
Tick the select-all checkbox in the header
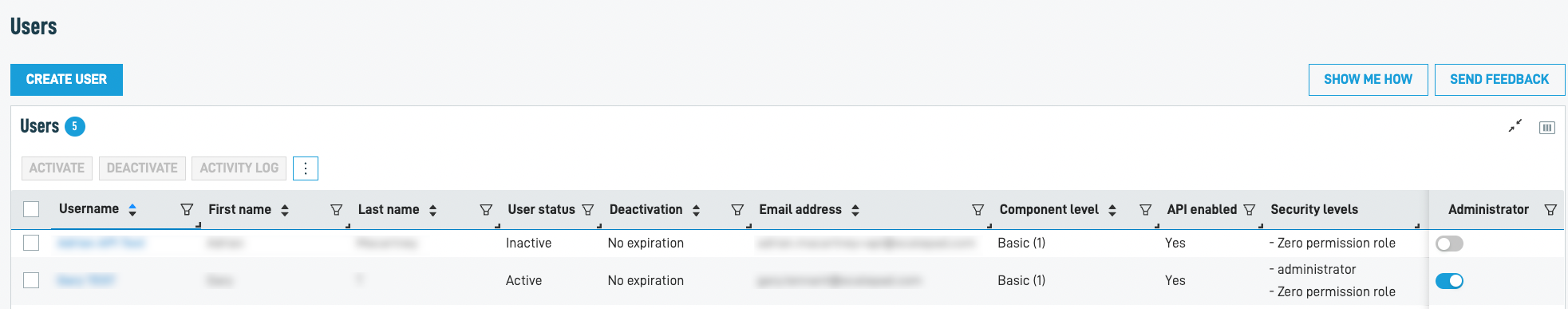coord(31,209)
